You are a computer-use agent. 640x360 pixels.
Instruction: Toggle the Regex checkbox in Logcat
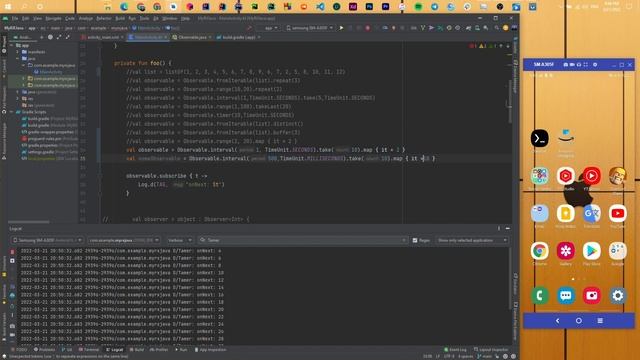[x=415, y=240]
